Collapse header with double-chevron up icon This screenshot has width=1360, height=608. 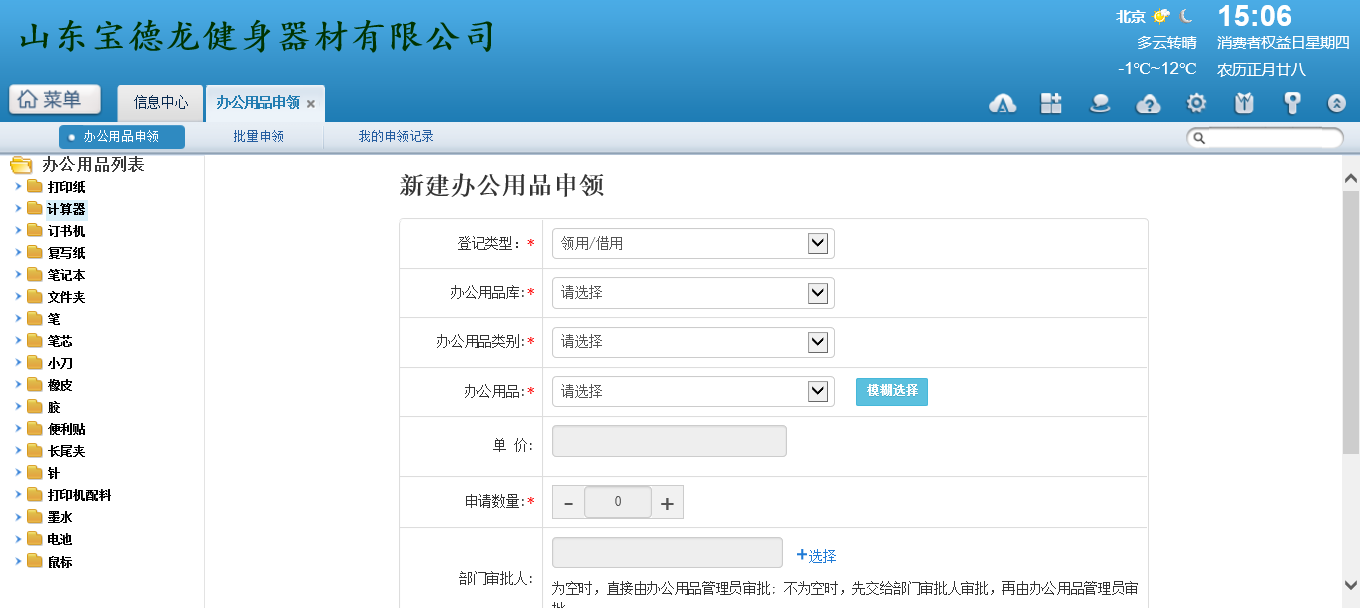point(1337,104)
